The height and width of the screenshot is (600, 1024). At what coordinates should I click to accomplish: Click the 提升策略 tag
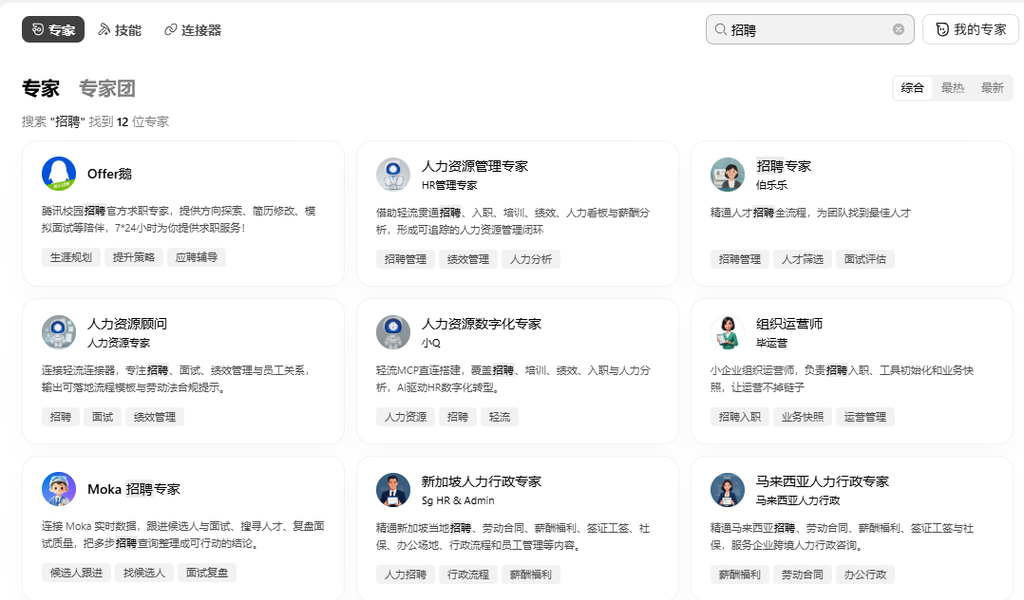[134, 257]
